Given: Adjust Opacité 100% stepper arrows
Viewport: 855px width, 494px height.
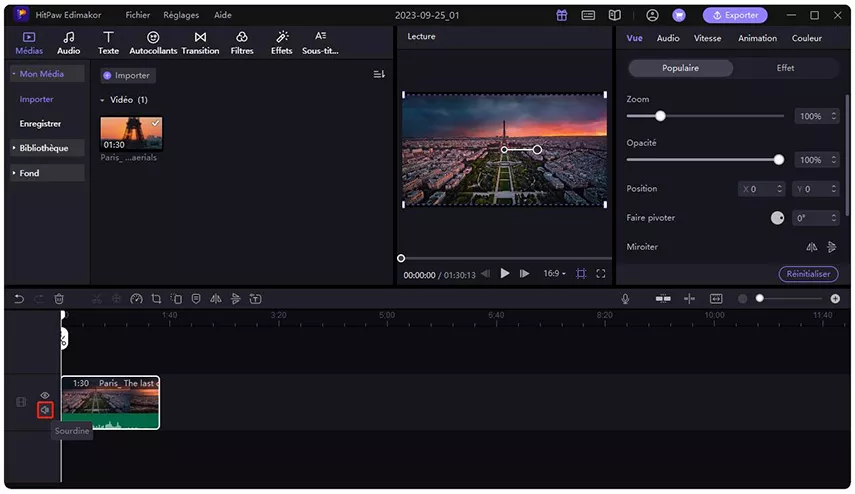Looking at the screenshot, I should pos(834,160).
